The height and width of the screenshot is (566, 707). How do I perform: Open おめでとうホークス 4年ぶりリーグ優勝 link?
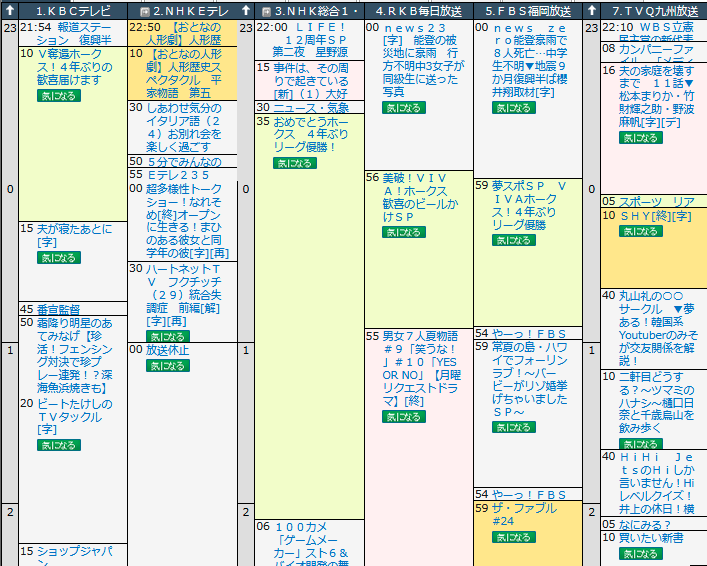(311, 134)
